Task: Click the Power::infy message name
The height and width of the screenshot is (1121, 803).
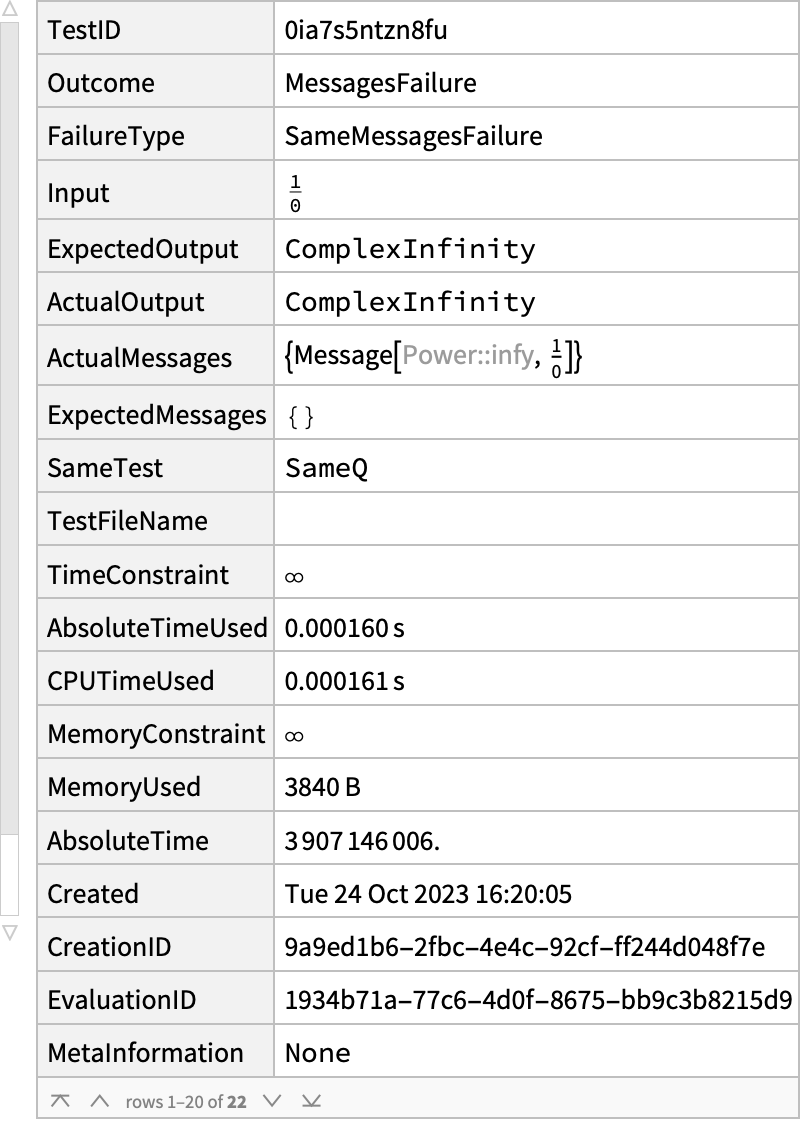Action: coord(468,355)
